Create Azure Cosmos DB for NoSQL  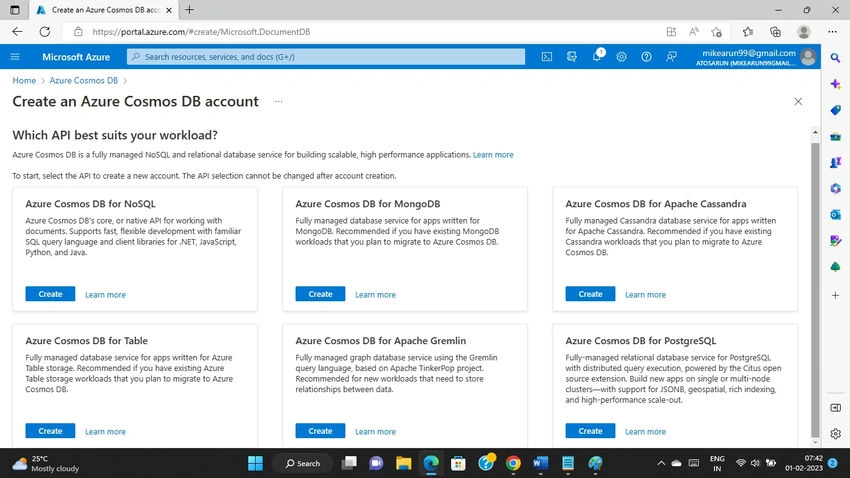point(50,294)
